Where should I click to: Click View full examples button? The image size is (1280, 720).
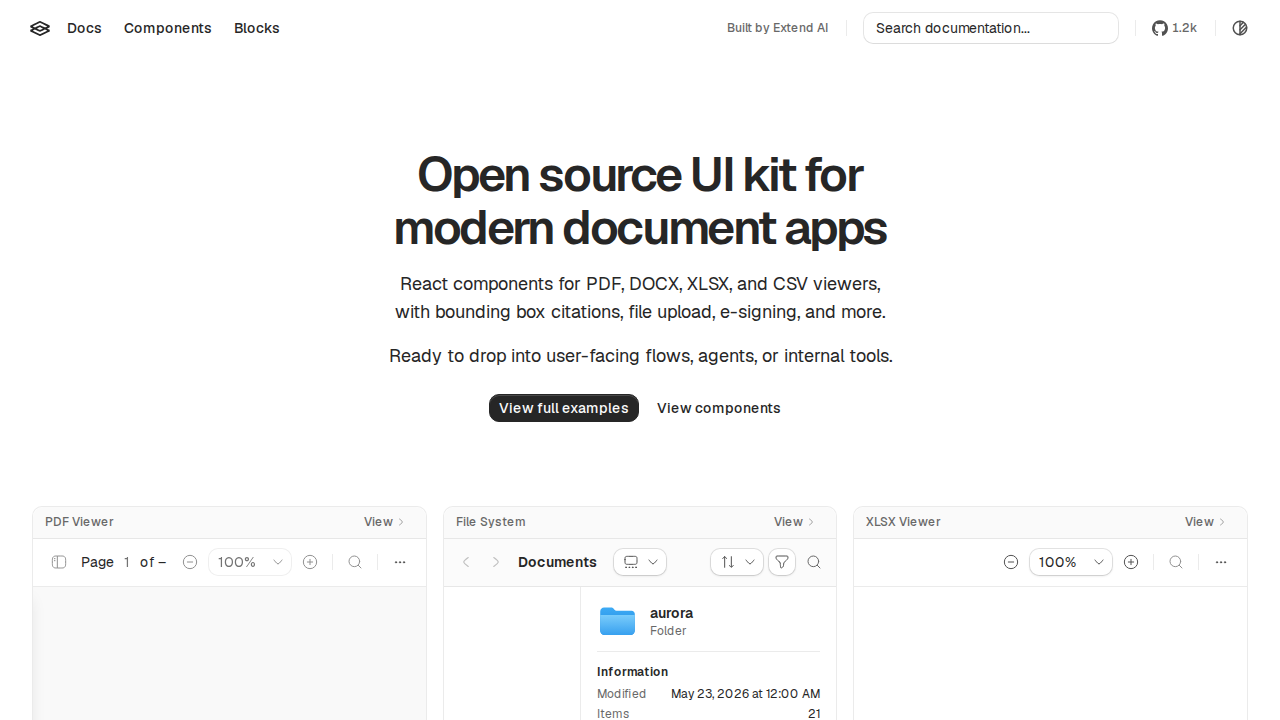[564, 408]
